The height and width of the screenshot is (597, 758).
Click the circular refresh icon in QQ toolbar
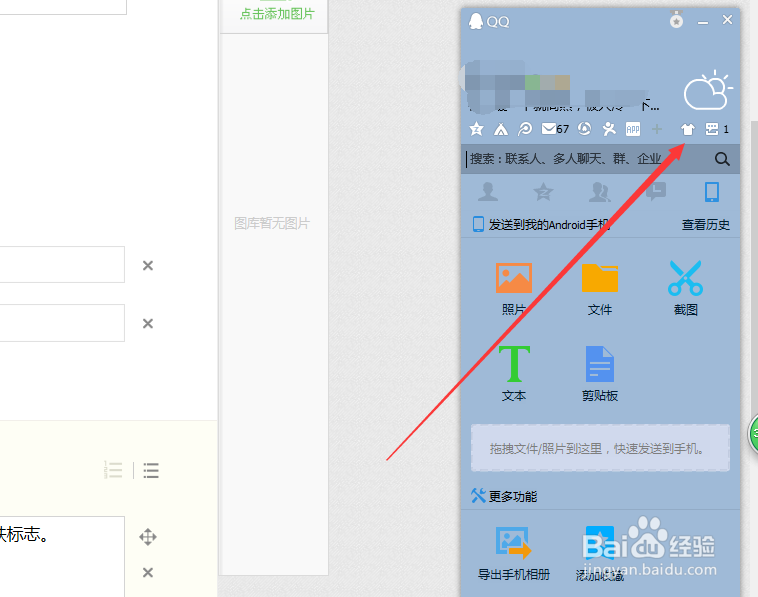pyautogui.click(x=584, y=129)
